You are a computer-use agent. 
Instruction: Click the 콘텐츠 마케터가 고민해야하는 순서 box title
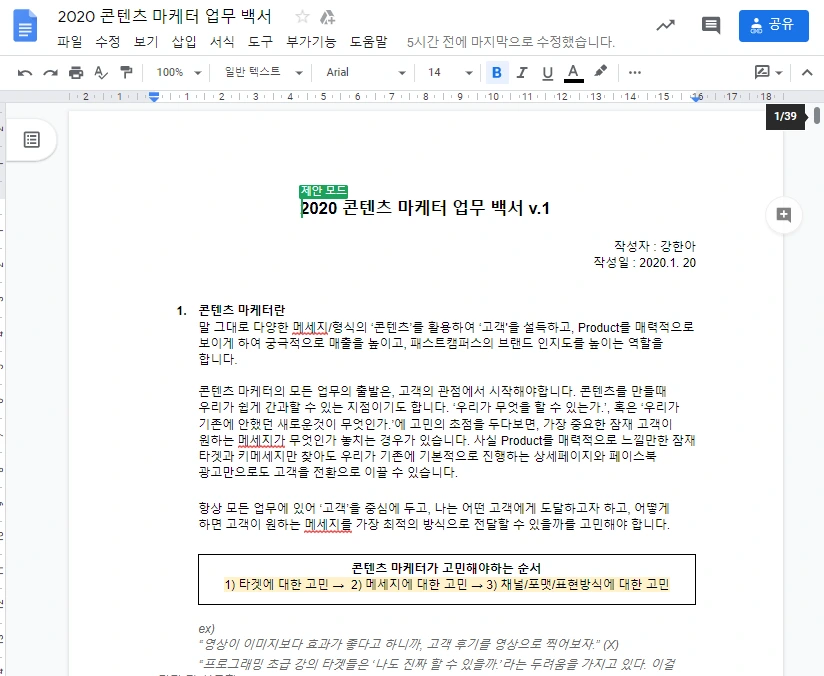446,568
